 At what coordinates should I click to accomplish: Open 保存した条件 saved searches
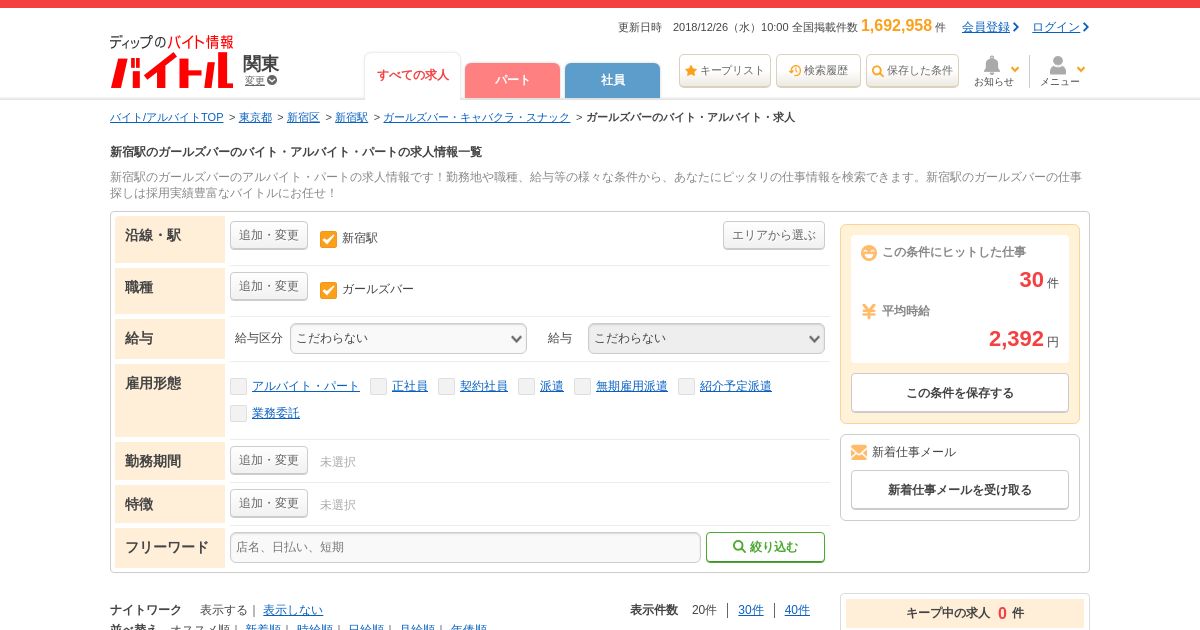pos(912,71)
